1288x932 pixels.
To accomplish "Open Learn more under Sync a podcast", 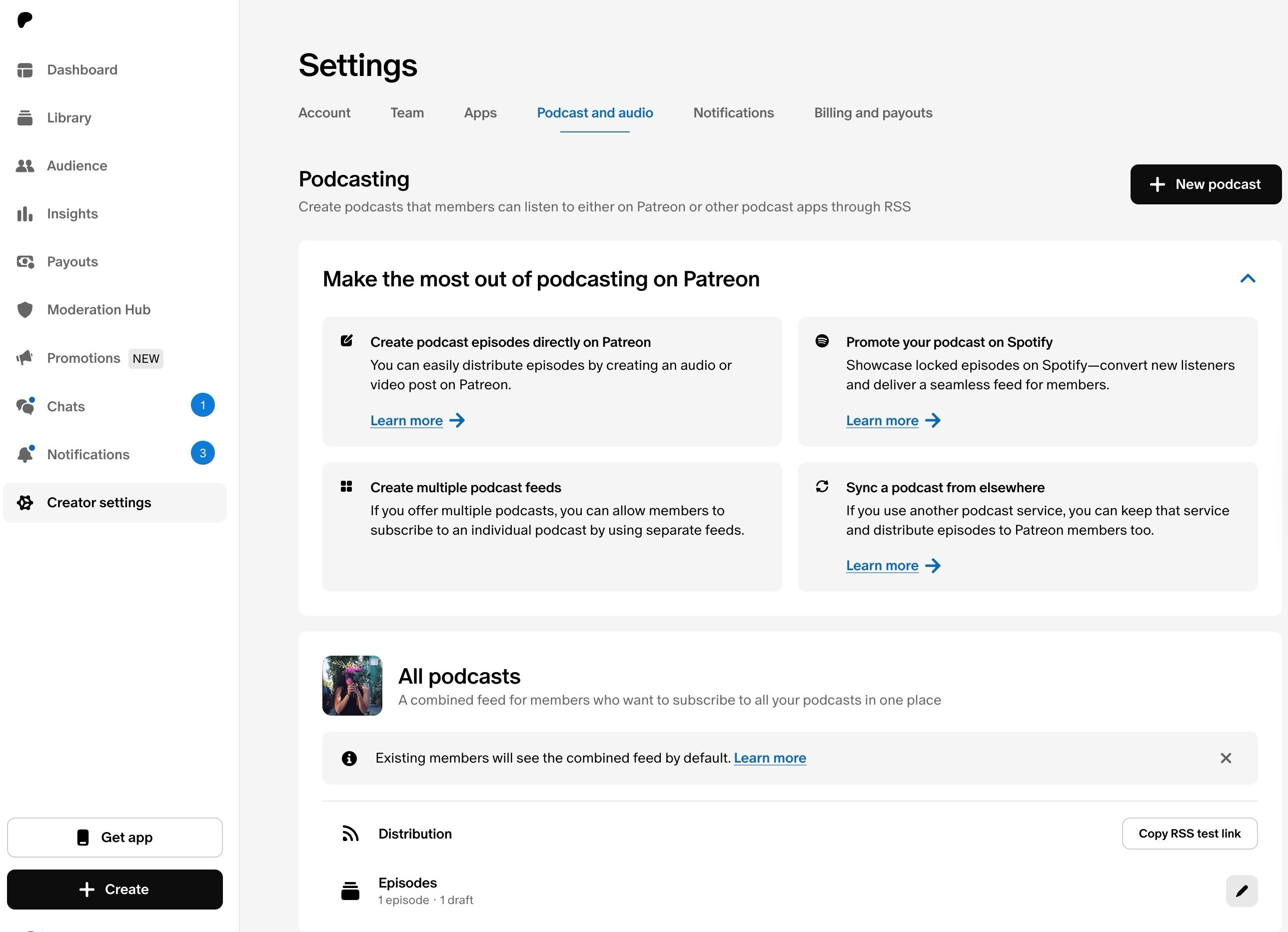I will (893, 566).
